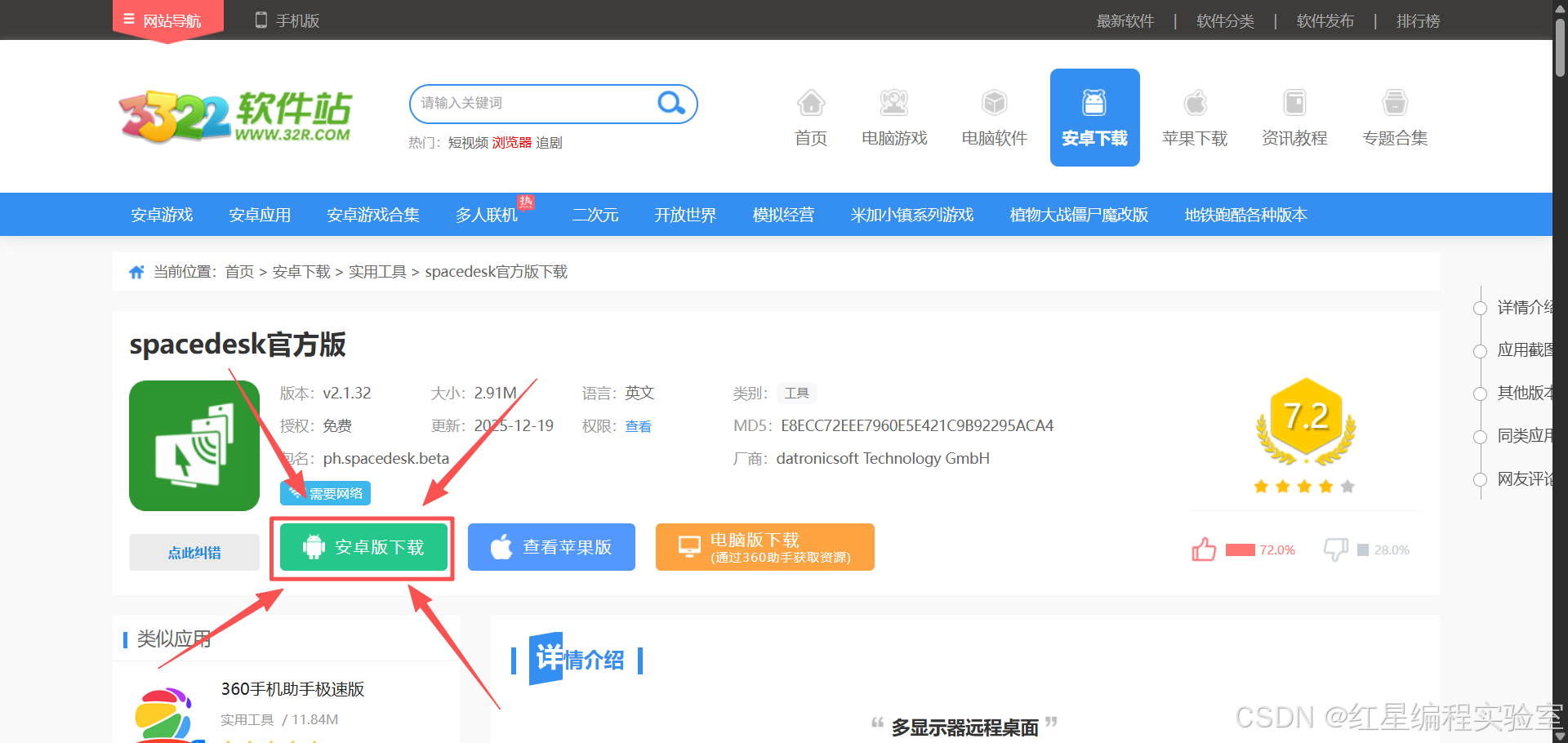Select 安卓应用 in blue menu

click(x=260, y=215)
